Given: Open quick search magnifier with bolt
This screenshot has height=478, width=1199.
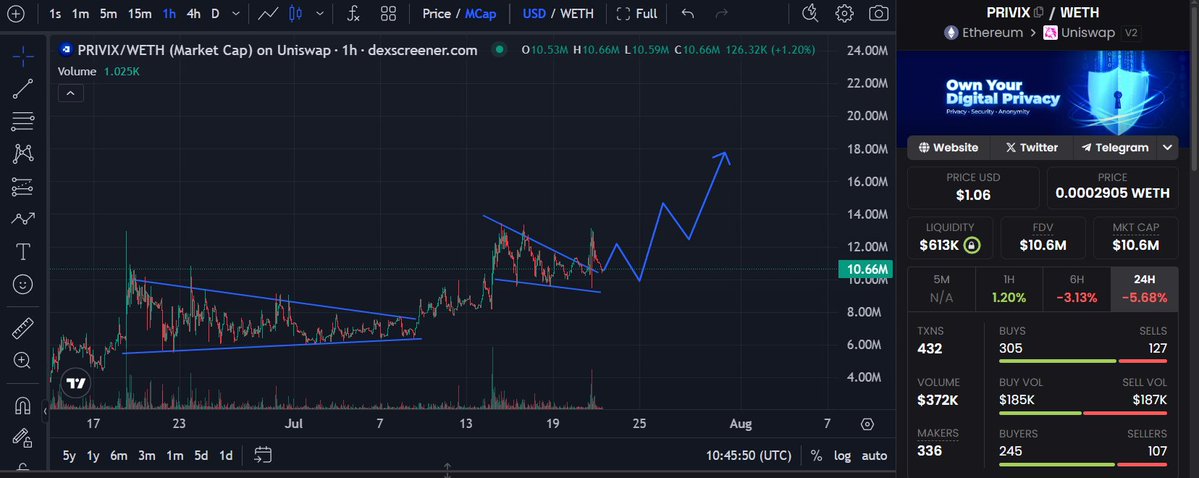Looking at the screenshot, I should 810,13.
